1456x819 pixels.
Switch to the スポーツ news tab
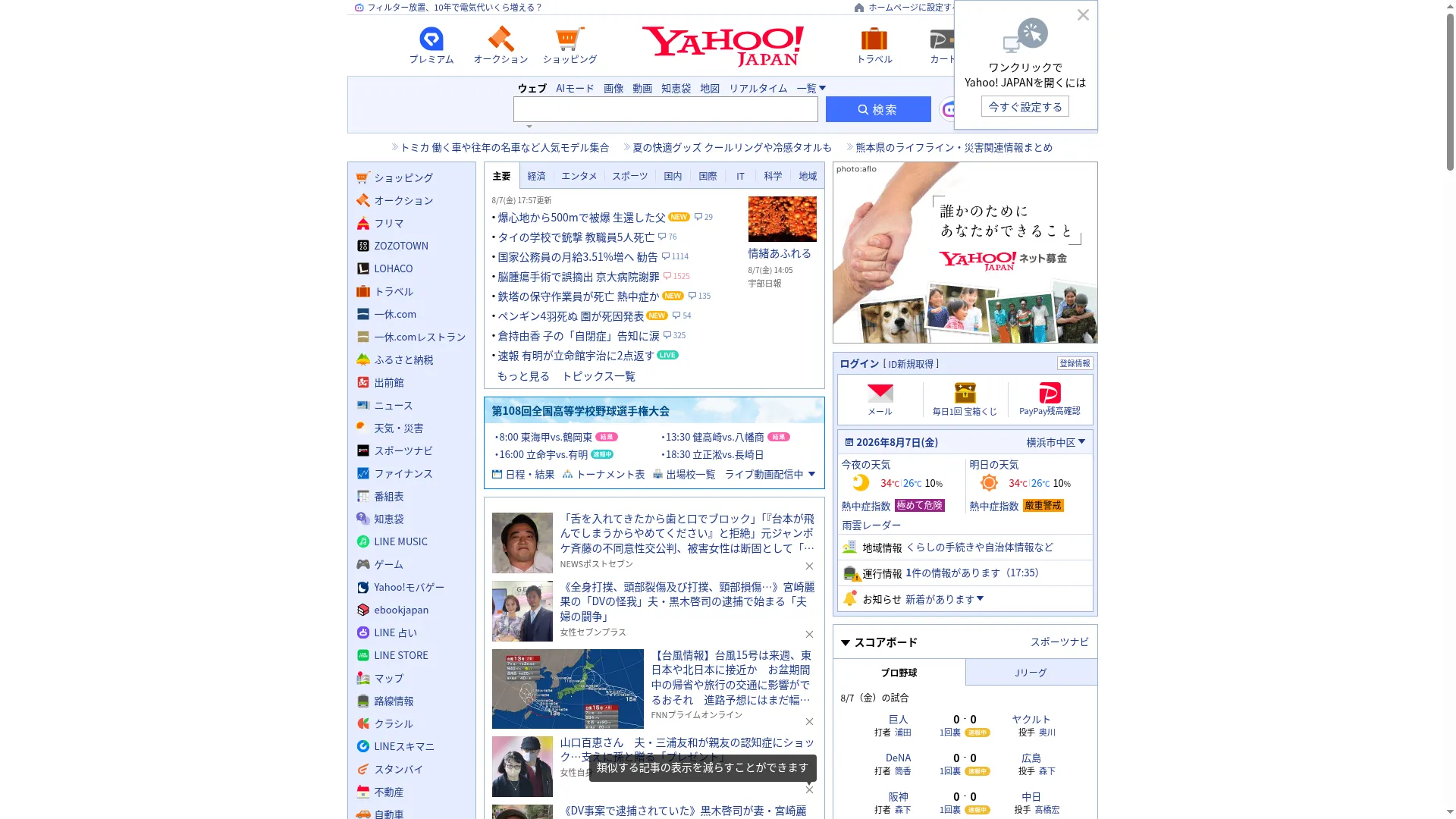point(630,176)
